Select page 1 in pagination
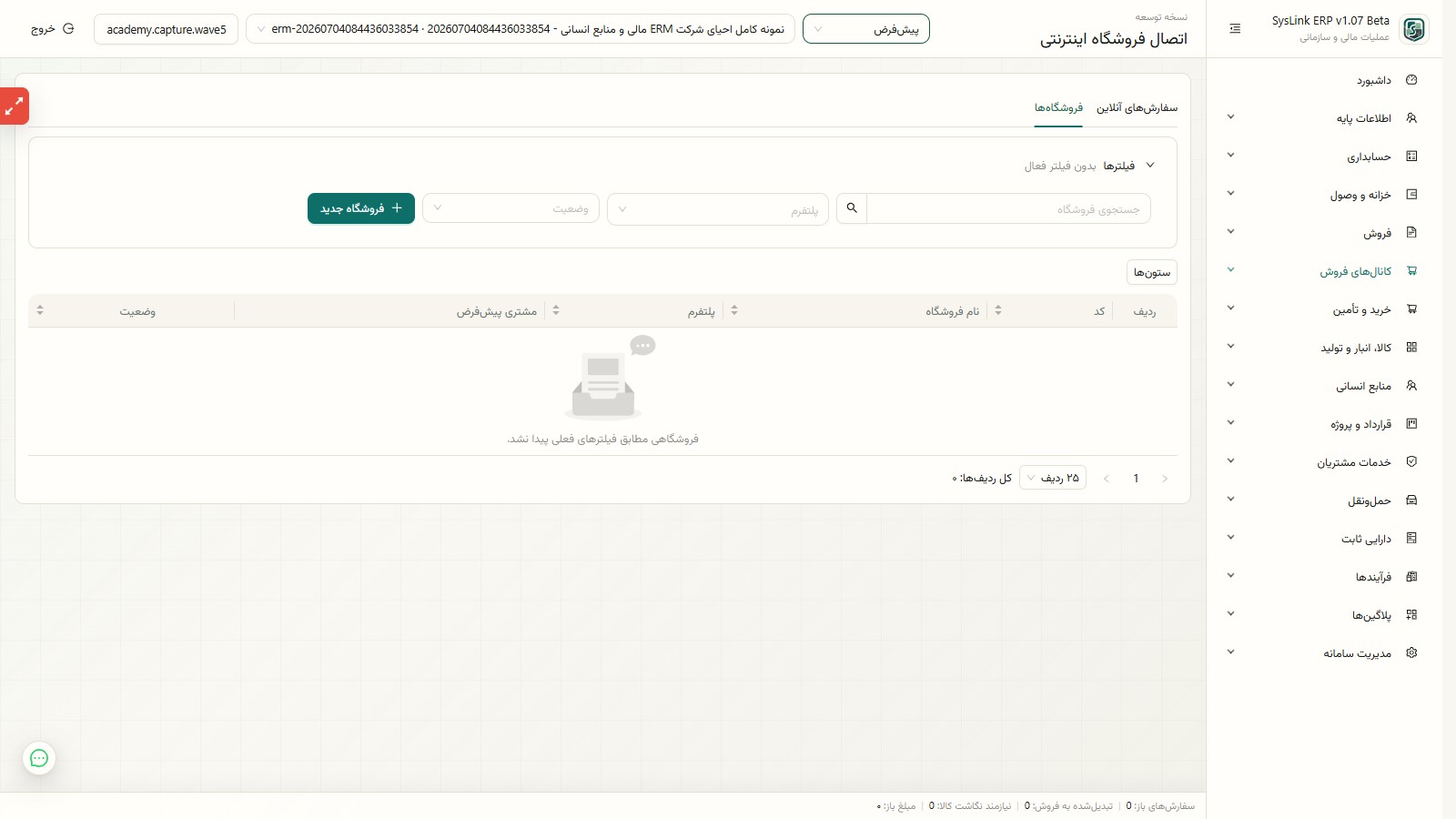1456x819 pixels. 1136,479
